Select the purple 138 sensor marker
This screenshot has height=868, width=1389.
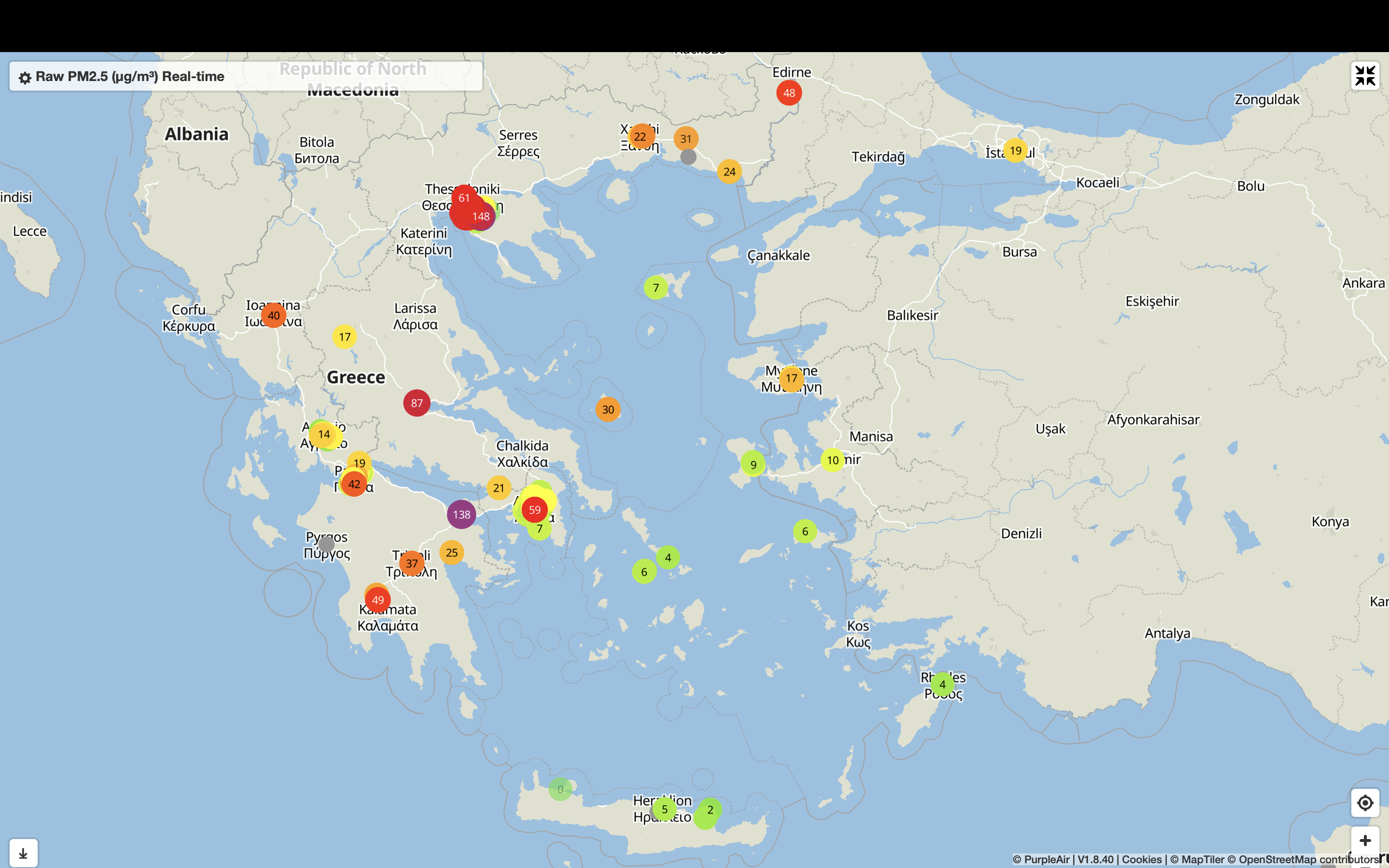[x=462, y=515]
